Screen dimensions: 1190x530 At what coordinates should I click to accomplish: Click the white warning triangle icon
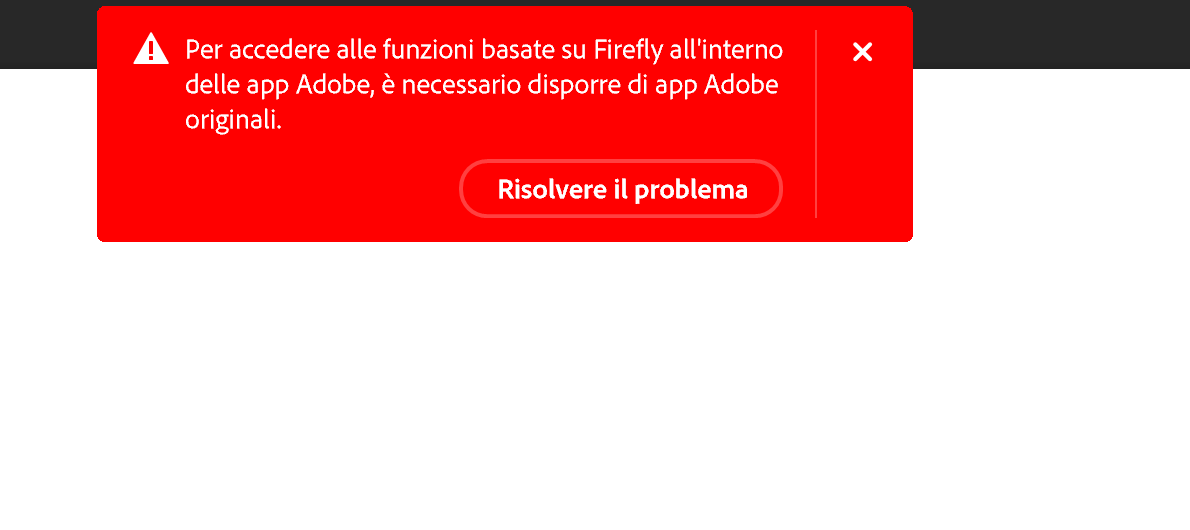151,49
